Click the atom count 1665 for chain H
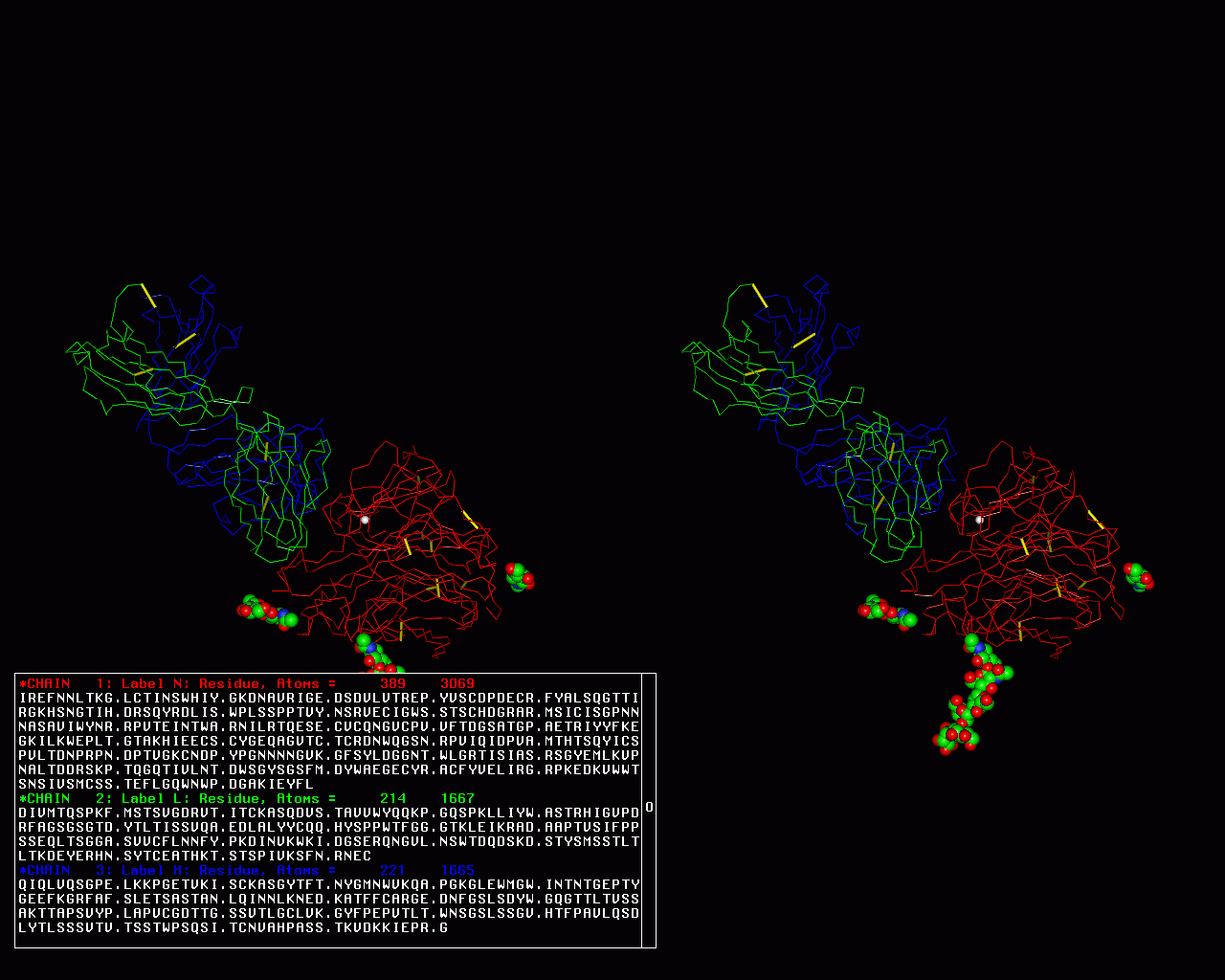1225x980 pixels. coord(457,871)
